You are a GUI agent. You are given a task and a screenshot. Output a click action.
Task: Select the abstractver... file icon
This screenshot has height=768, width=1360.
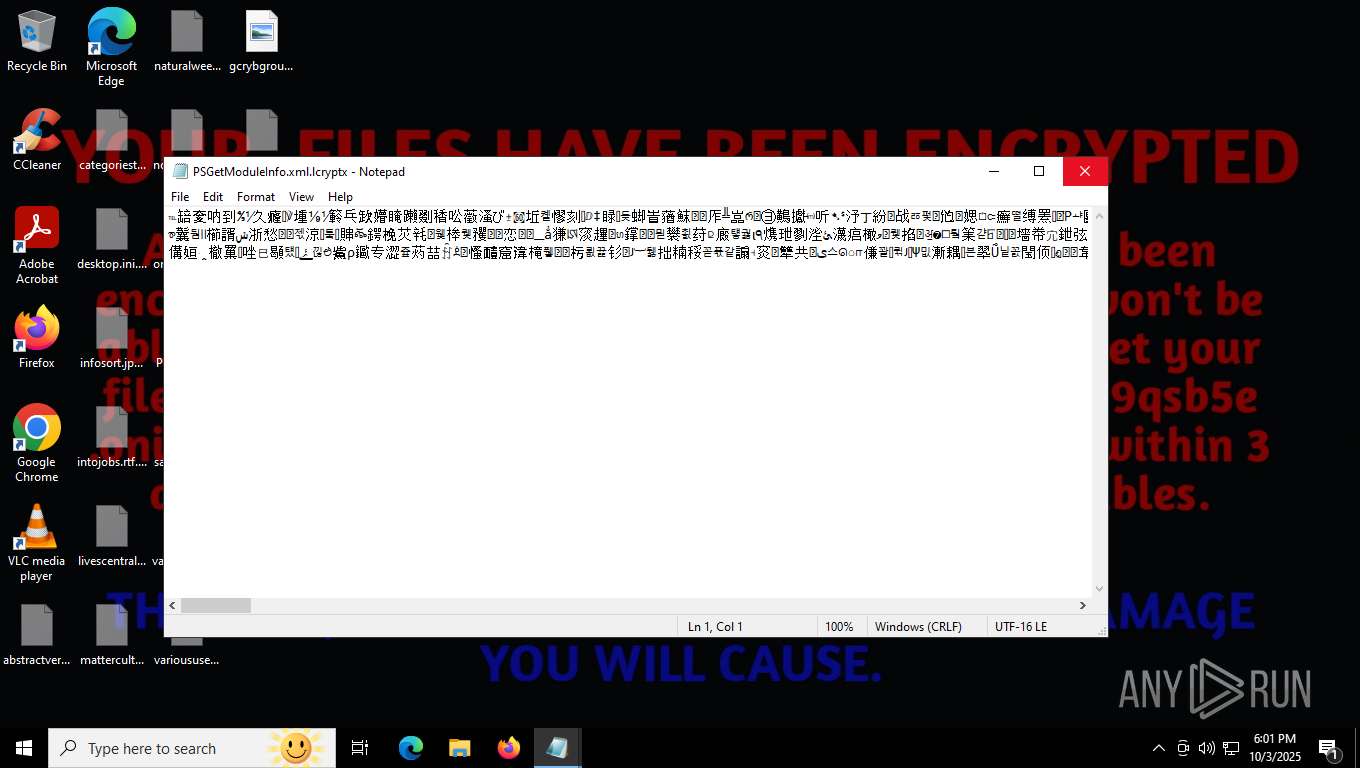point(37,635)
